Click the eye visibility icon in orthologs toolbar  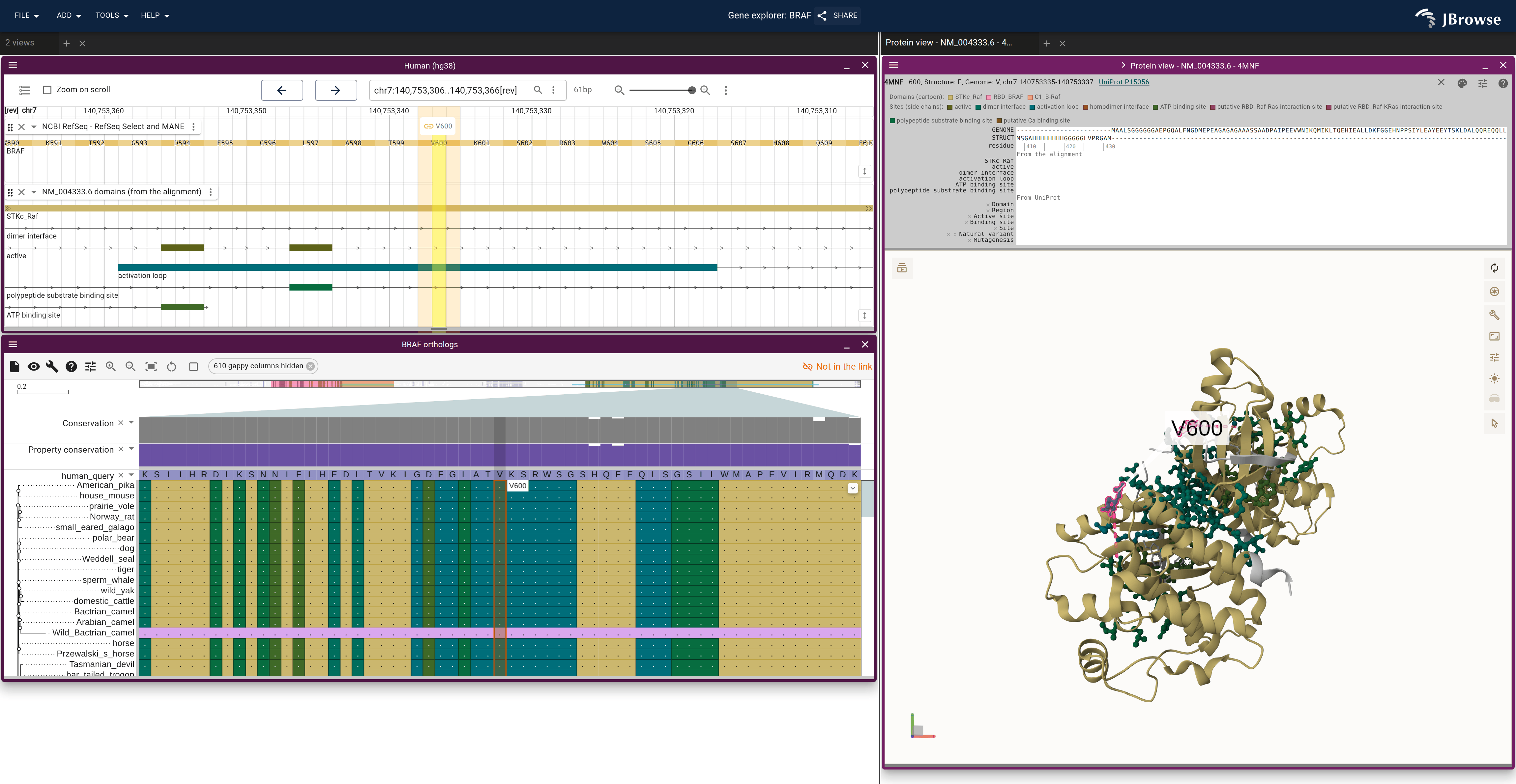pos(34,366)
